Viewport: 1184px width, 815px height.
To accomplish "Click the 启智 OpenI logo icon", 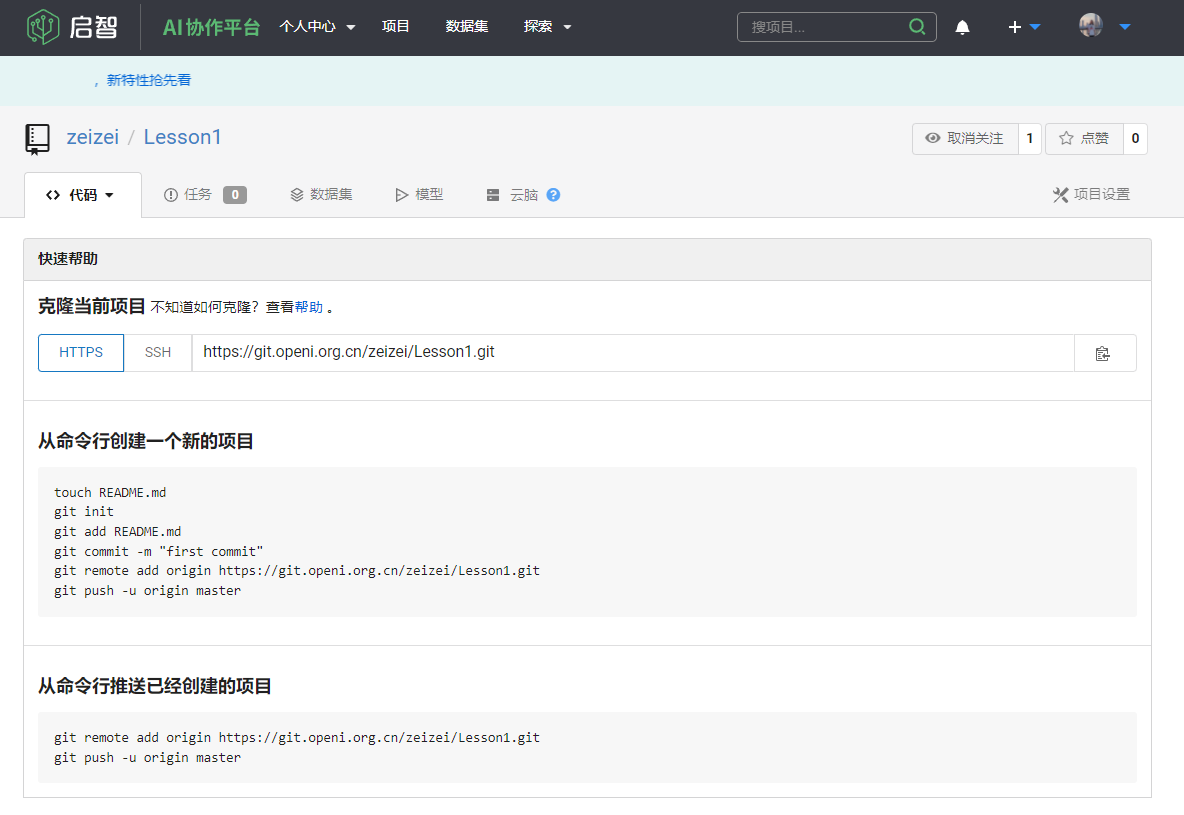I will point(43,27).
